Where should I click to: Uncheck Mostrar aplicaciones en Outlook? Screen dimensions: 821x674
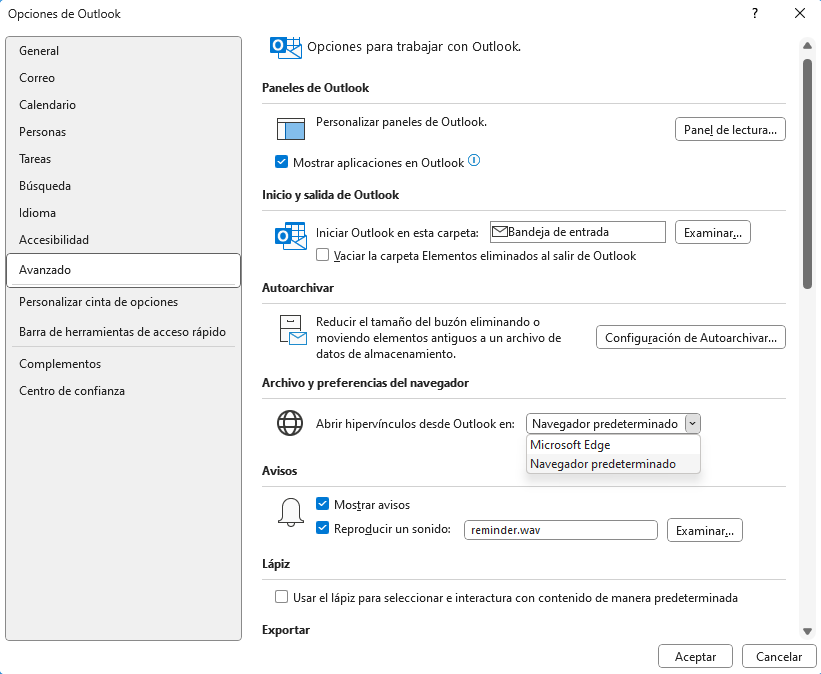[x=281, y=162]
